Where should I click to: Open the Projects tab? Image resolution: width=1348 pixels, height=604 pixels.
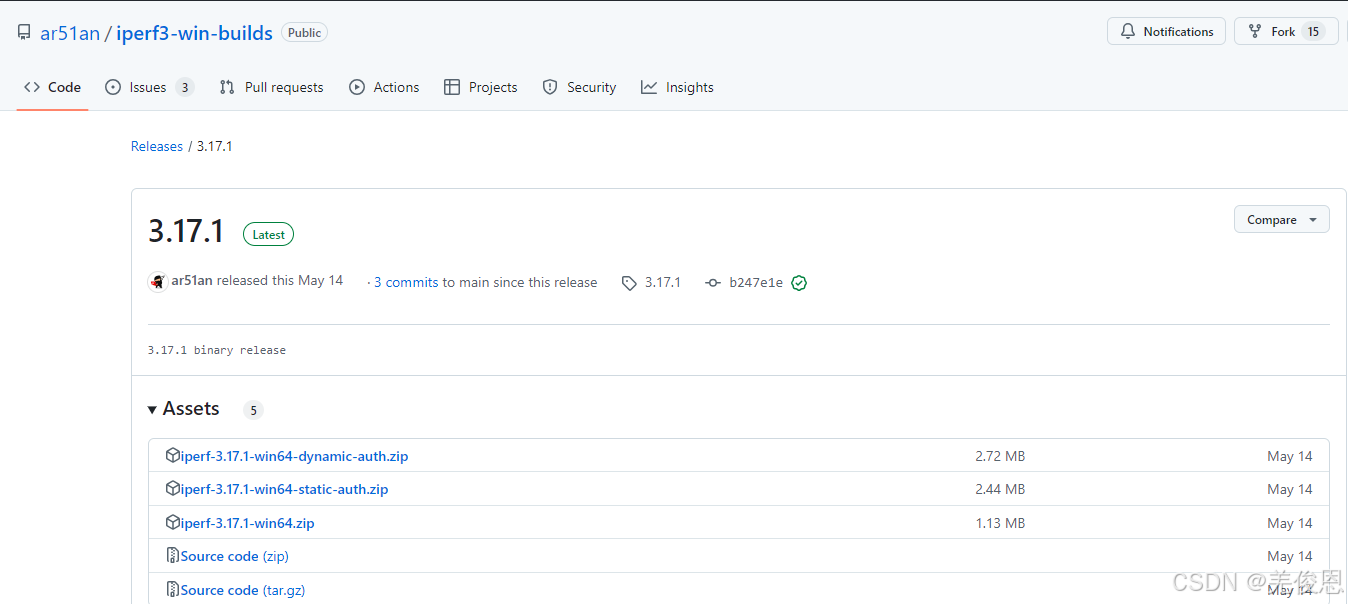point(481,87)
